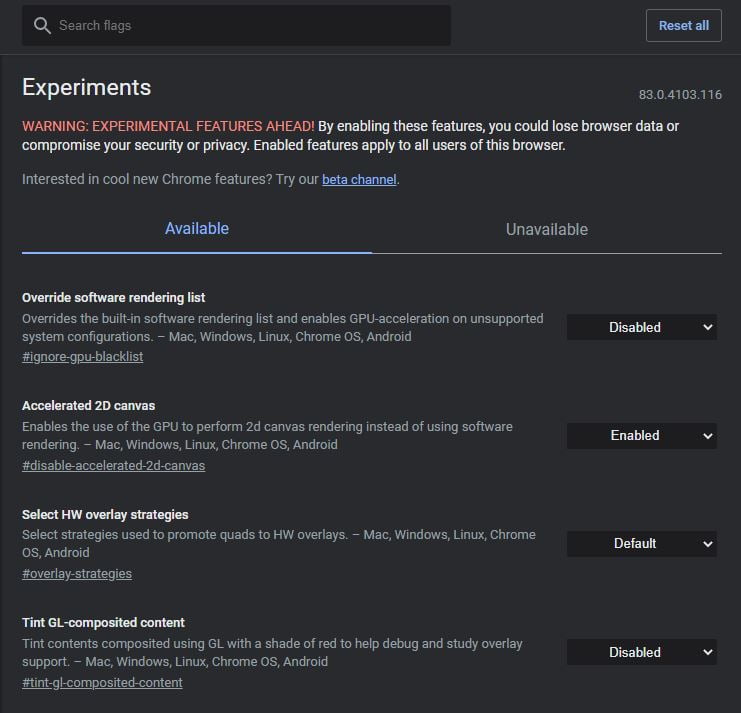Image resolution: width=741 pixels, height=713 pixels.
Task: Open the #overlay-strategies anchor link
Action: coord(77,574)
